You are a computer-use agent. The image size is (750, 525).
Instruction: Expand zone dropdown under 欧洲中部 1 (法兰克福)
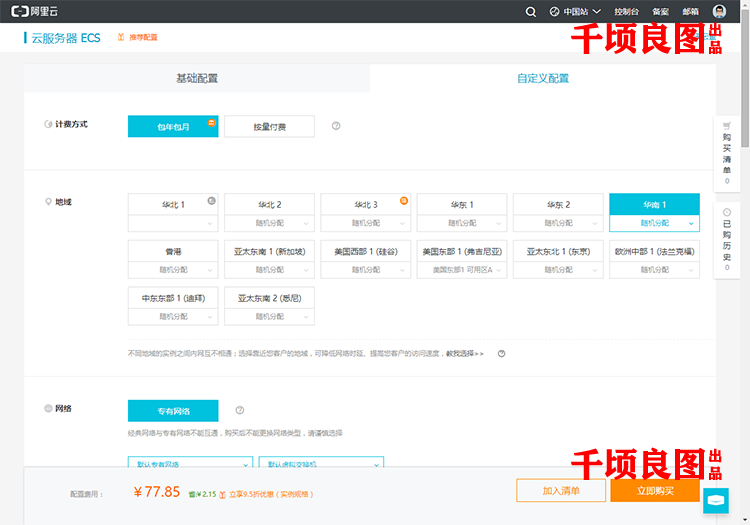654,270
